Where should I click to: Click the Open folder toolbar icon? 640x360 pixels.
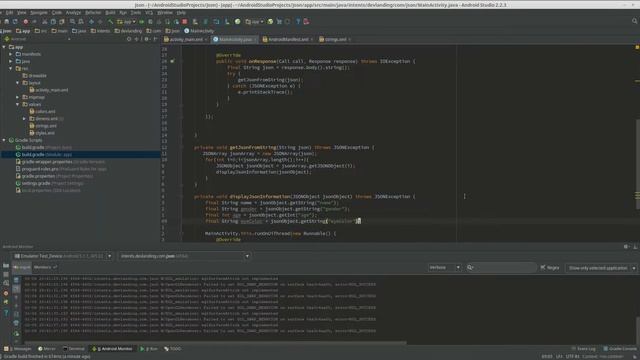pyautogui.click(x=7, y=21)
